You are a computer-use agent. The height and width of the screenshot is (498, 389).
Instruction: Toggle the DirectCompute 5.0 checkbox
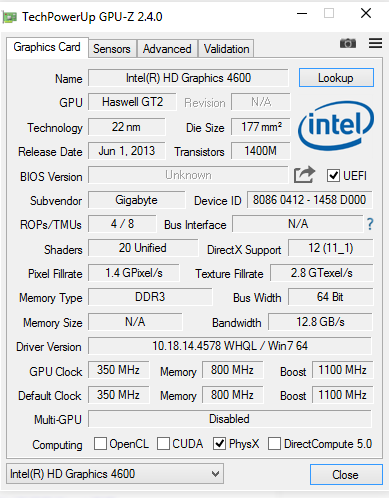pos(274,444)
